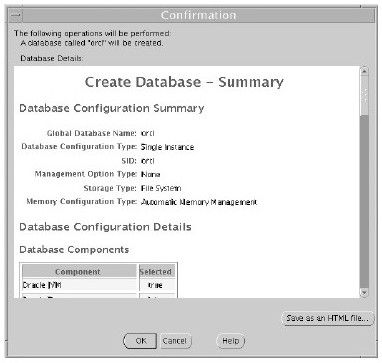Click the File System value
Viewport: 382px width, 363px height.
pos(161,188)
